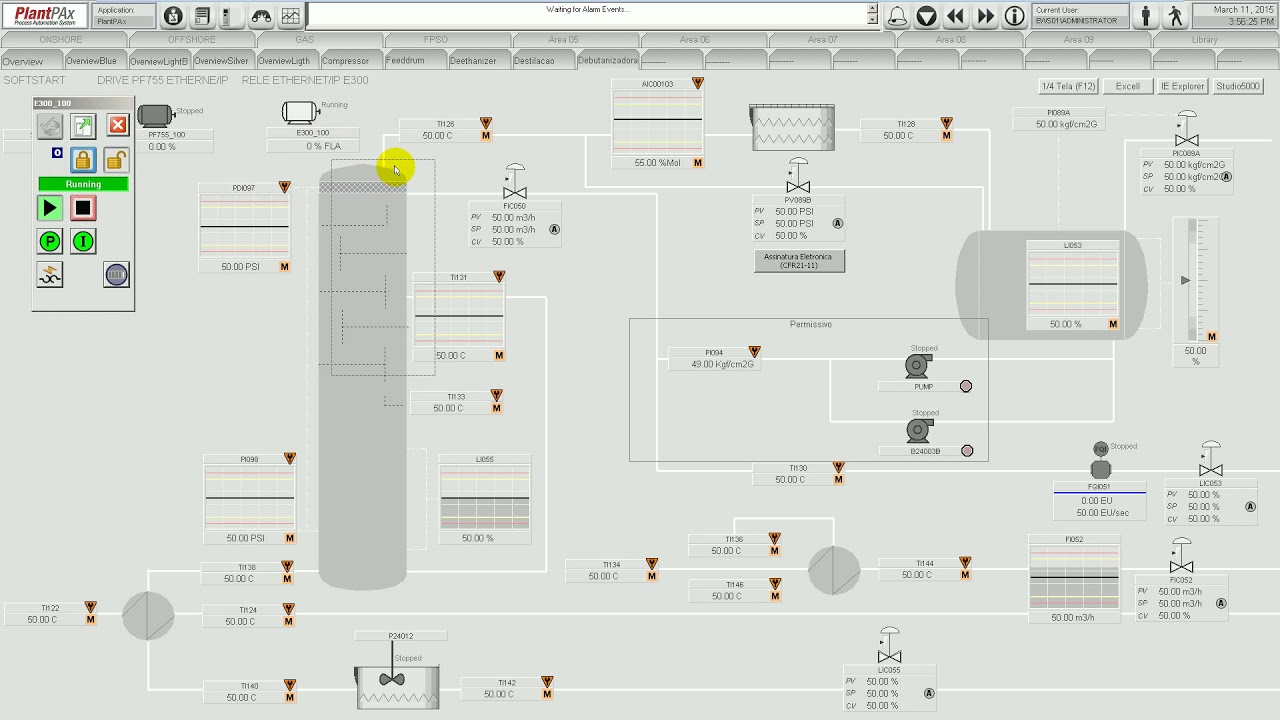Start E300_100 with the green play button
The width and height of the screenshot is (1280, 720).
[x=49, y=208]
